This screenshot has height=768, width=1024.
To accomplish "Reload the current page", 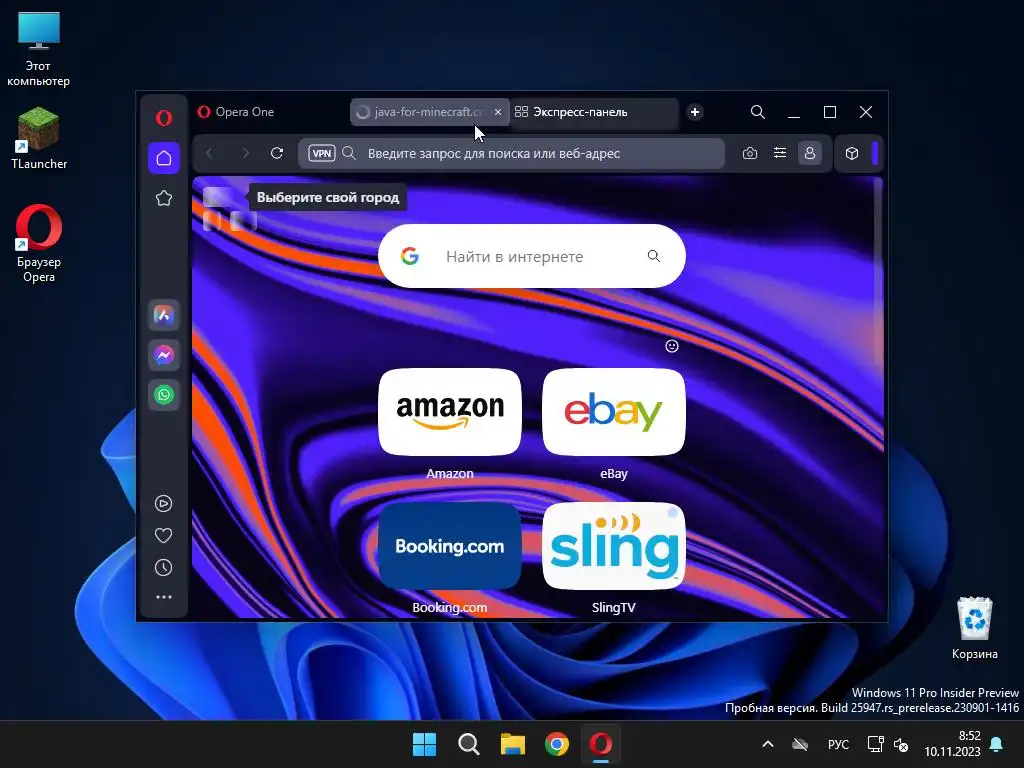I will [277, 153].
